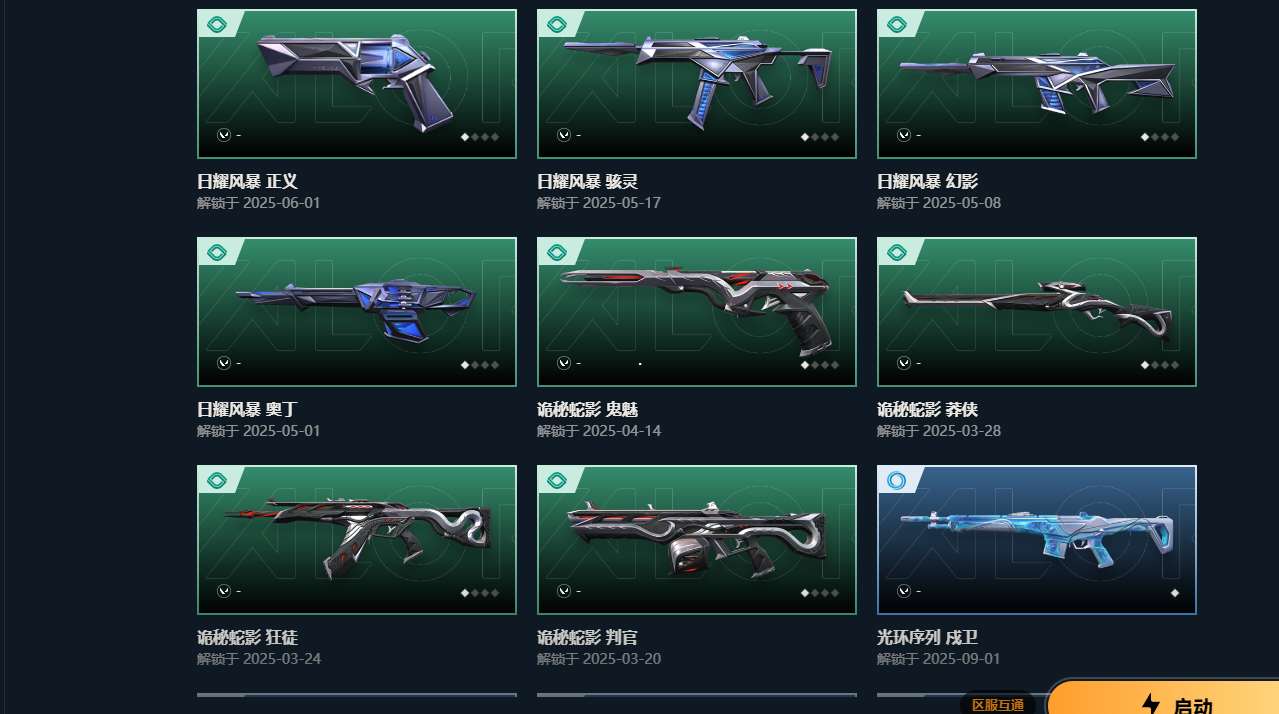Click tier badge icon on 诡秘蛇影 判官 card
The height and width of the screenshot is (714, 1279).
(556, 480)
